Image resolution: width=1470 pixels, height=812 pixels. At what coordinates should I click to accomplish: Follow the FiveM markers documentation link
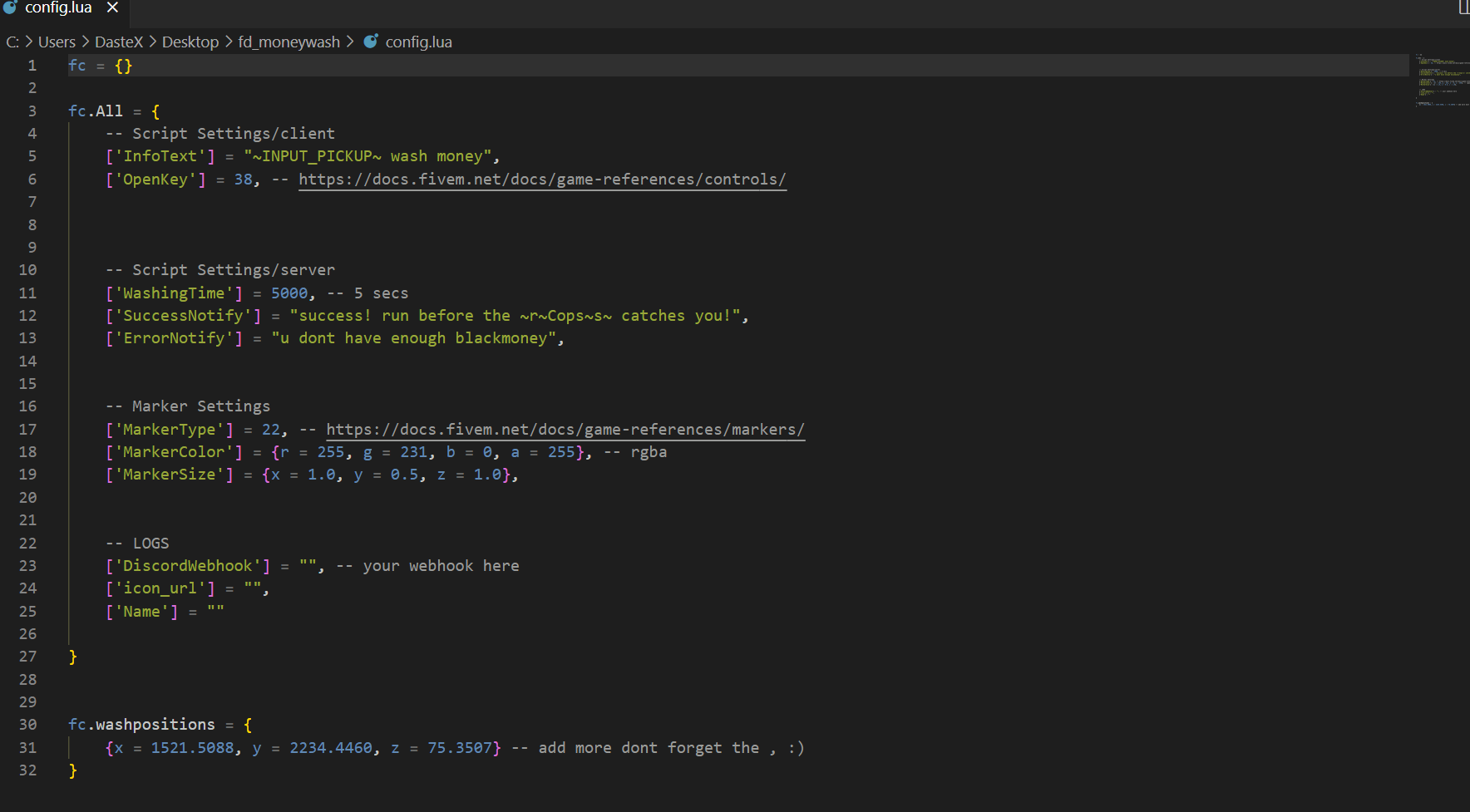point(565,430)
